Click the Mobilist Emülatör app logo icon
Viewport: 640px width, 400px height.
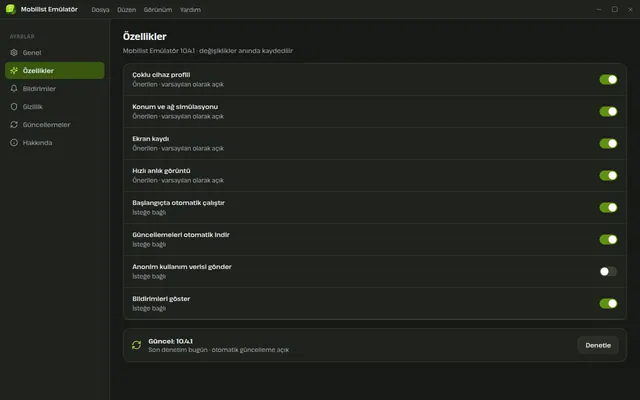point(11,9)
